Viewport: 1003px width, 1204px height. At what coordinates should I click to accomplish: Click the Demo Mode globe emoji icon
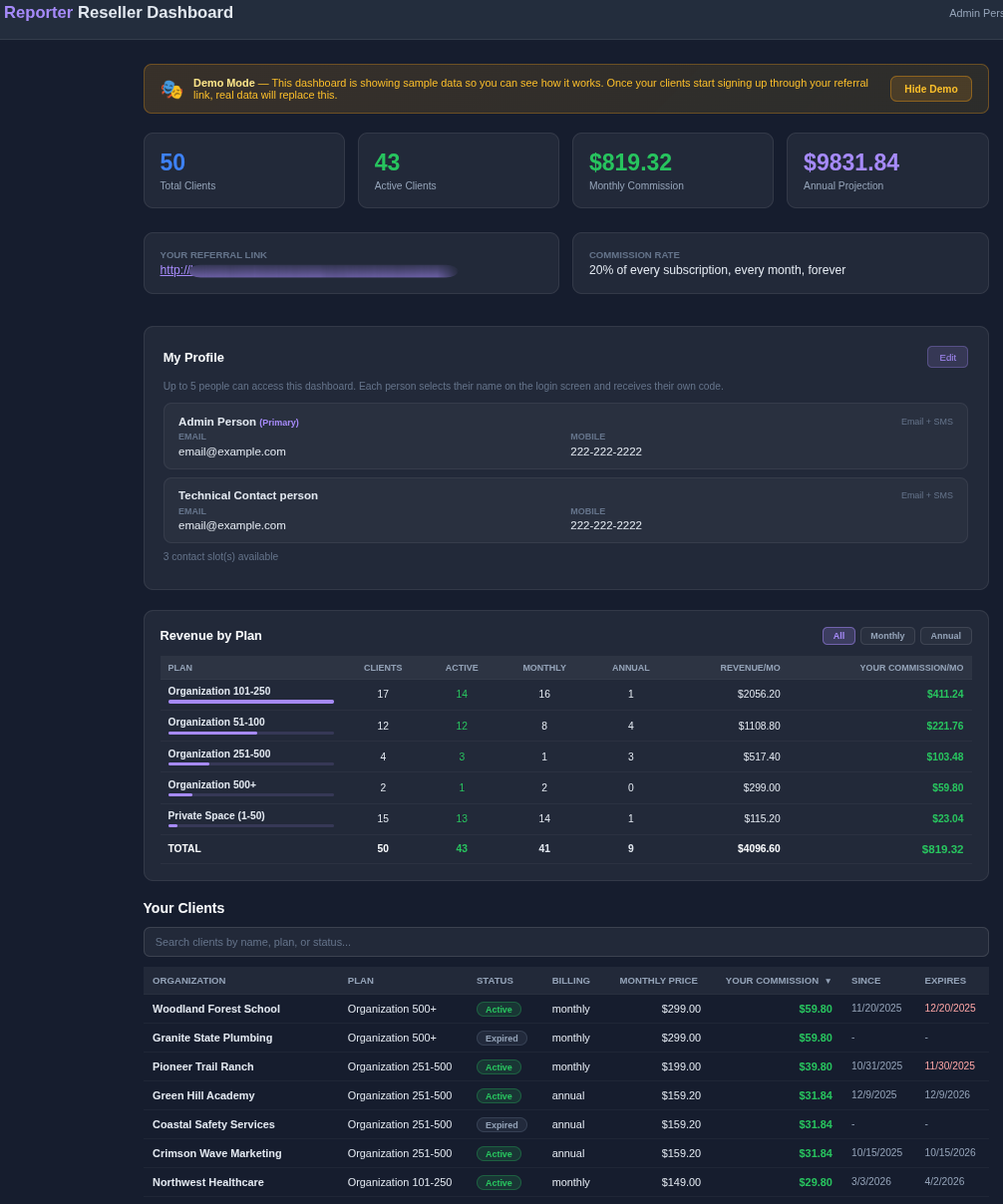(171, 89)
